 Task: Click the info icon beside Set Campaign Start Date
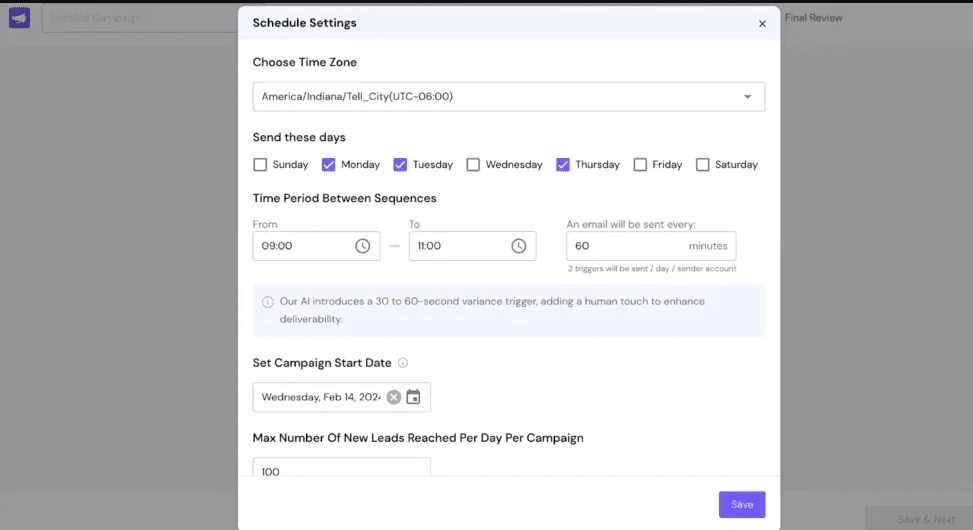click(x=403, y=363)
